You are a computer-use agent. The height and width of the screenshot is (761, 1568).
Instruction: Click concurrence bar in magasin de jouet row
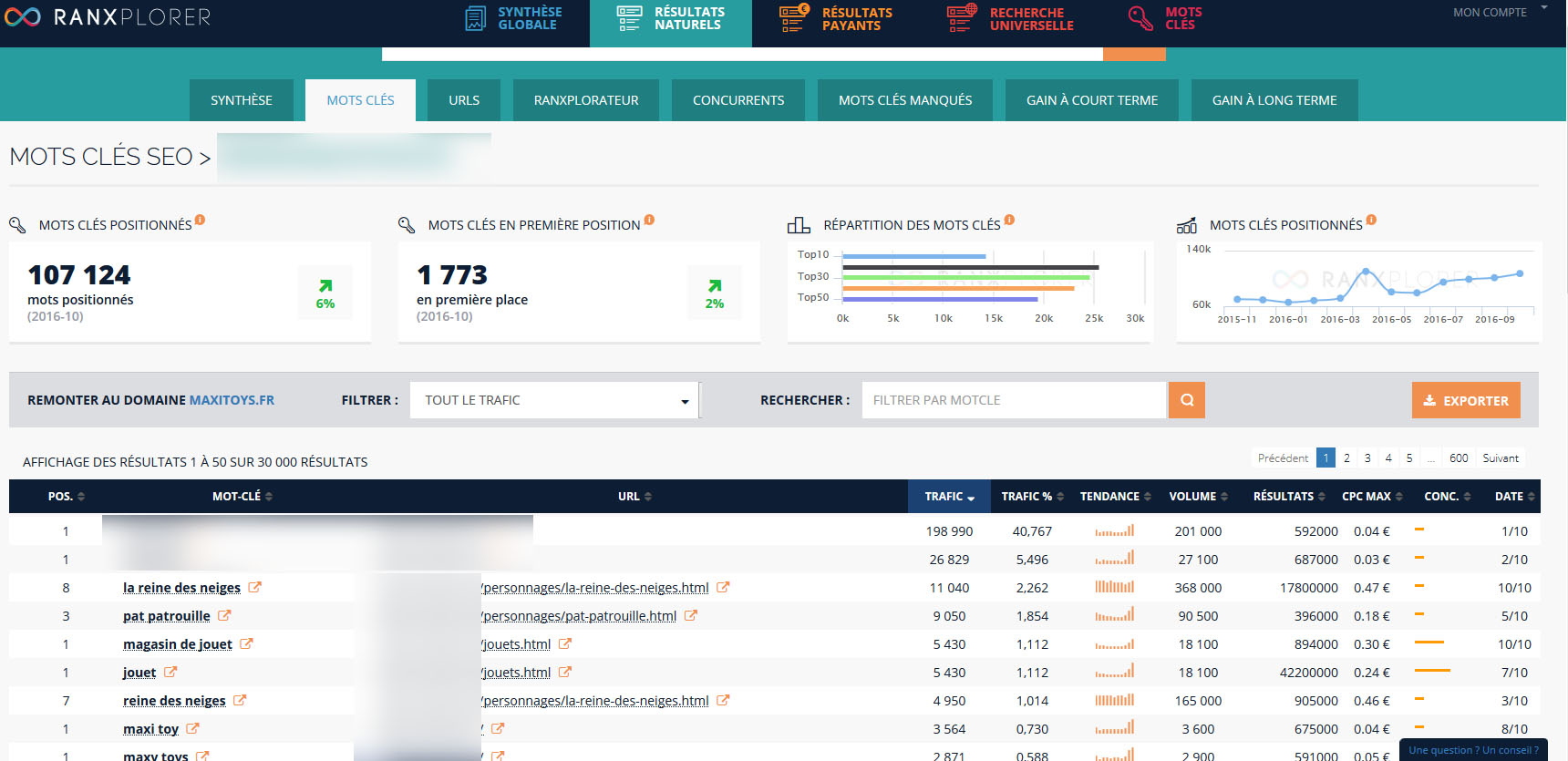(x=1429, y=643)
